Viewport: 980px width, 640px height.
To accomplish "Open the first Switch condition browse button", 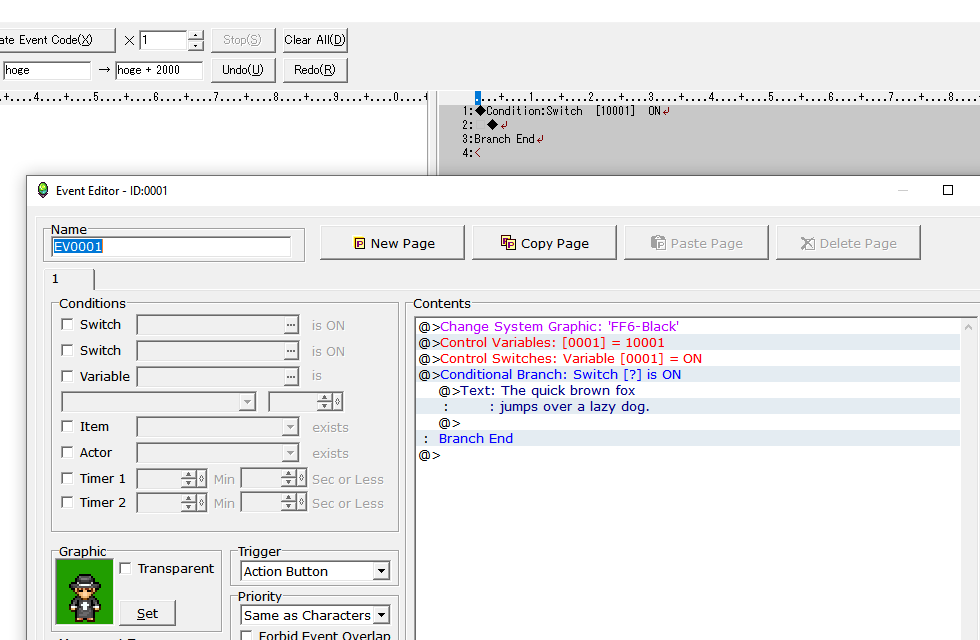I will pos(291,325).
